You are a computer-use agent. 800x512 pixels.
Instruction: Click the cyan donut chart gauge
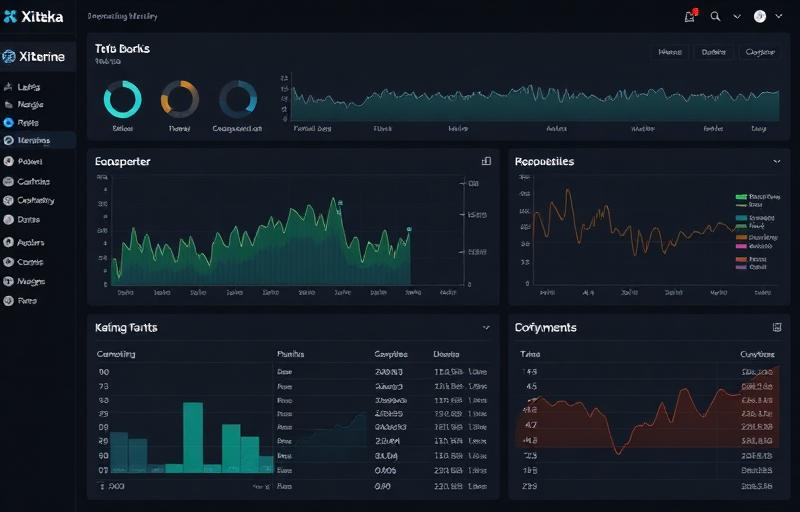click(123, 100)
